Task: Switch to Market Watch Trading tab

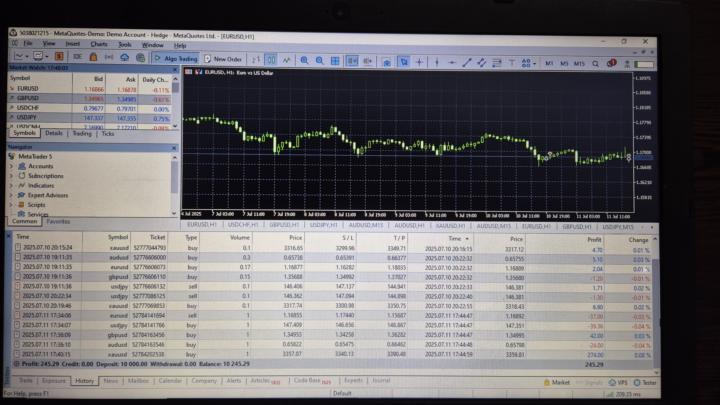Action: coord(82,134)
